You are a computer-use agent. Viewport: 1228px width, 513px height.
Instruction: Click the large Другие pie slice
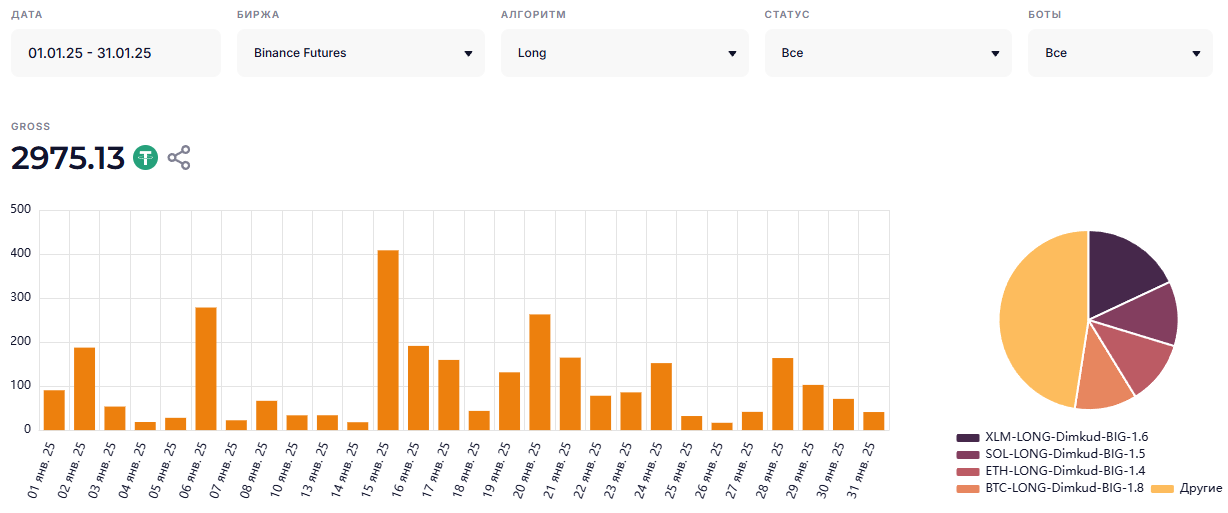click(x=1035, y=320)
